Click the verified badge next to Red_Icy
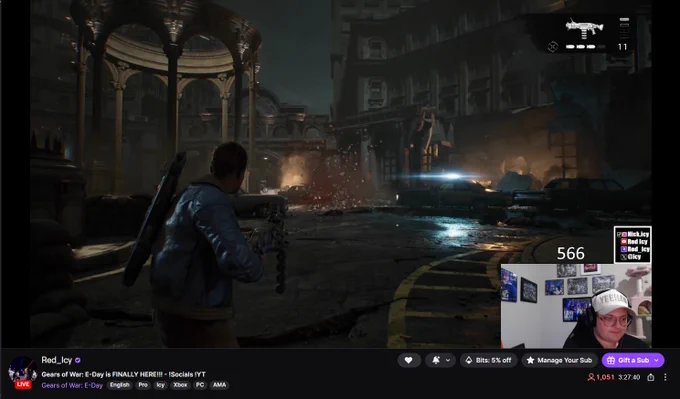The width and height of the screenshot is (680, 399). pyautogui.click(x=78, y=360)
